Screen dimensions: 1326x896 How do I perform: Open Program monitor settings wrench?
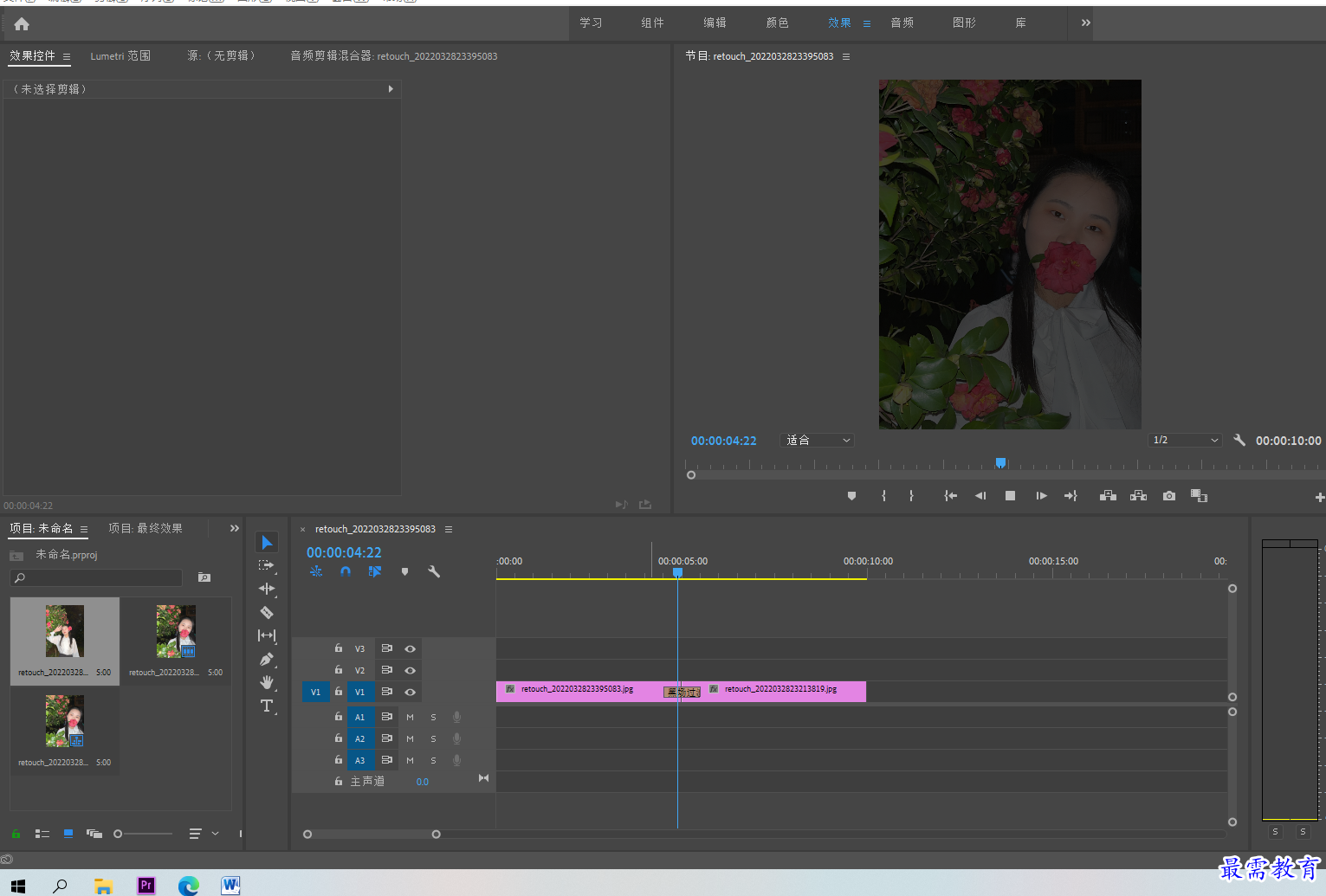coord(1239,440)
